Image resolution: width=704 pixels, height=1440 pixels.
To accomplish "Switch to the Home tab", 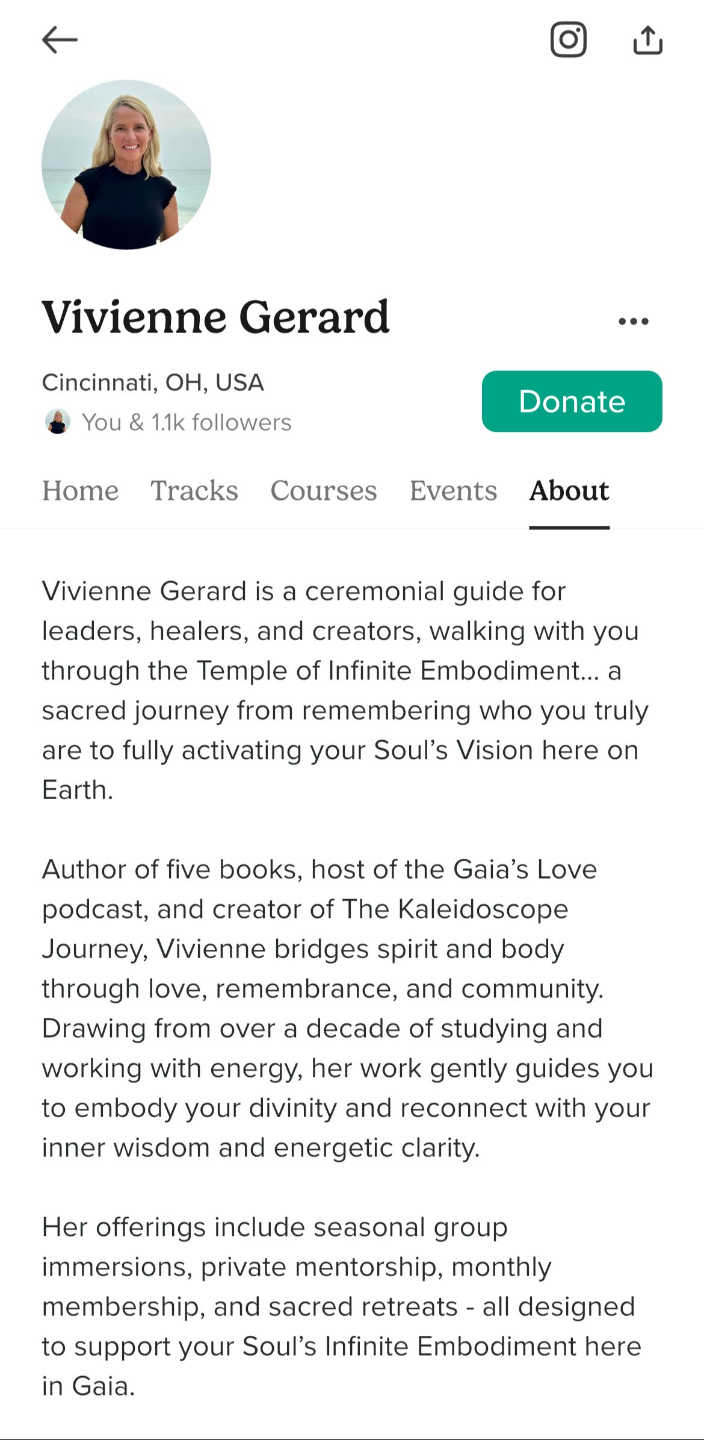I will (x=80, y=490).
